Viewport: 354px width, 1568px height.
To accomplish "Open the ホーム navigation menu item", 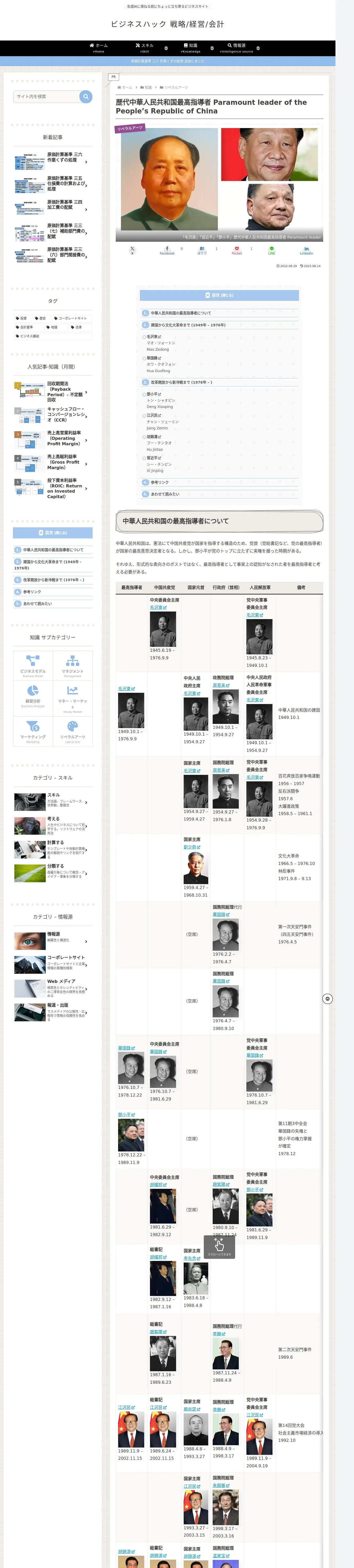I will tap(98, 48).
